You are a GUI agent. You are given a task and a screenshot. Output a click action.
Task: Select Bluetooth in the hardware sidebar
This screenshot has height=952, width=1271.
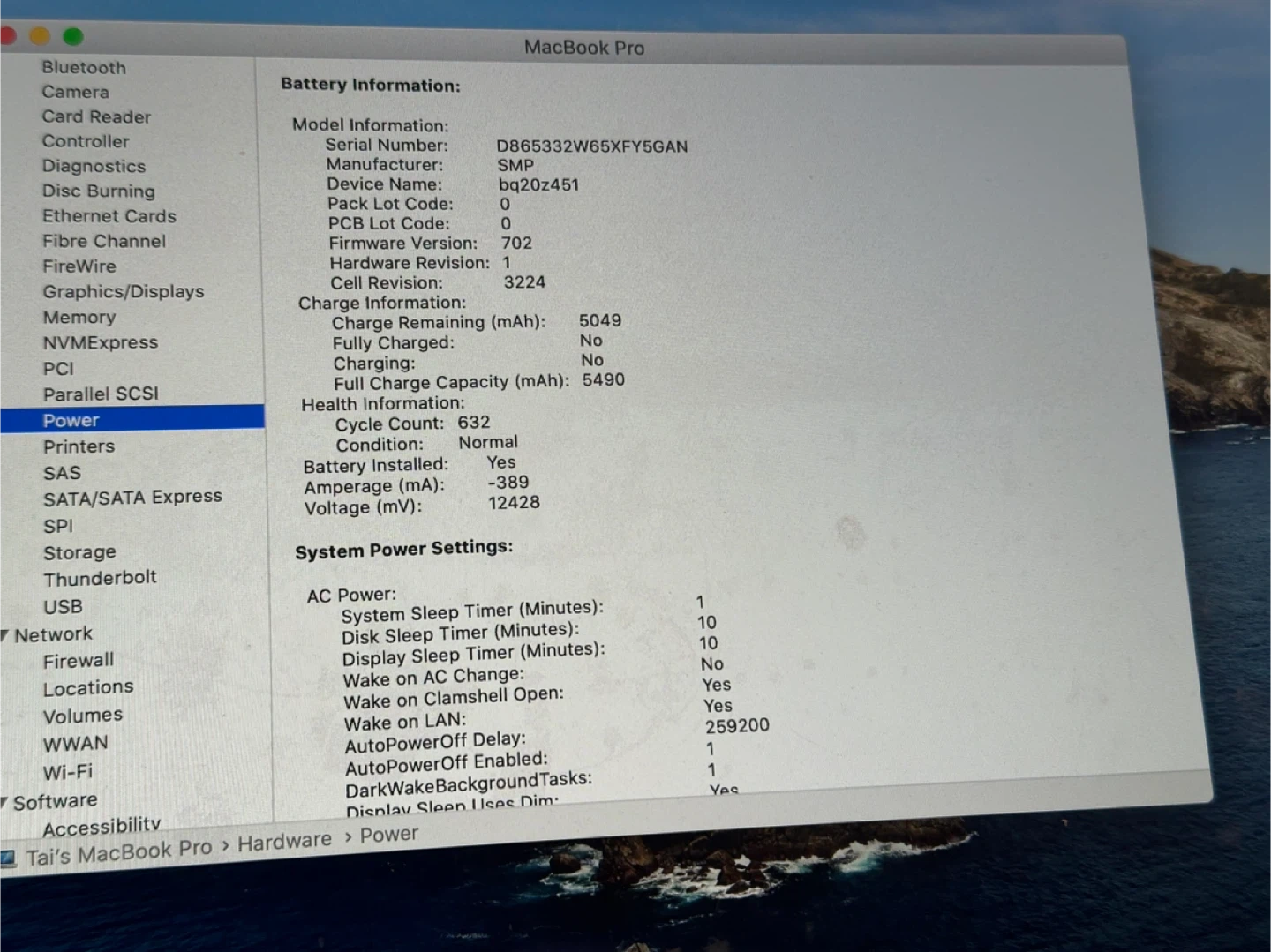84,68
